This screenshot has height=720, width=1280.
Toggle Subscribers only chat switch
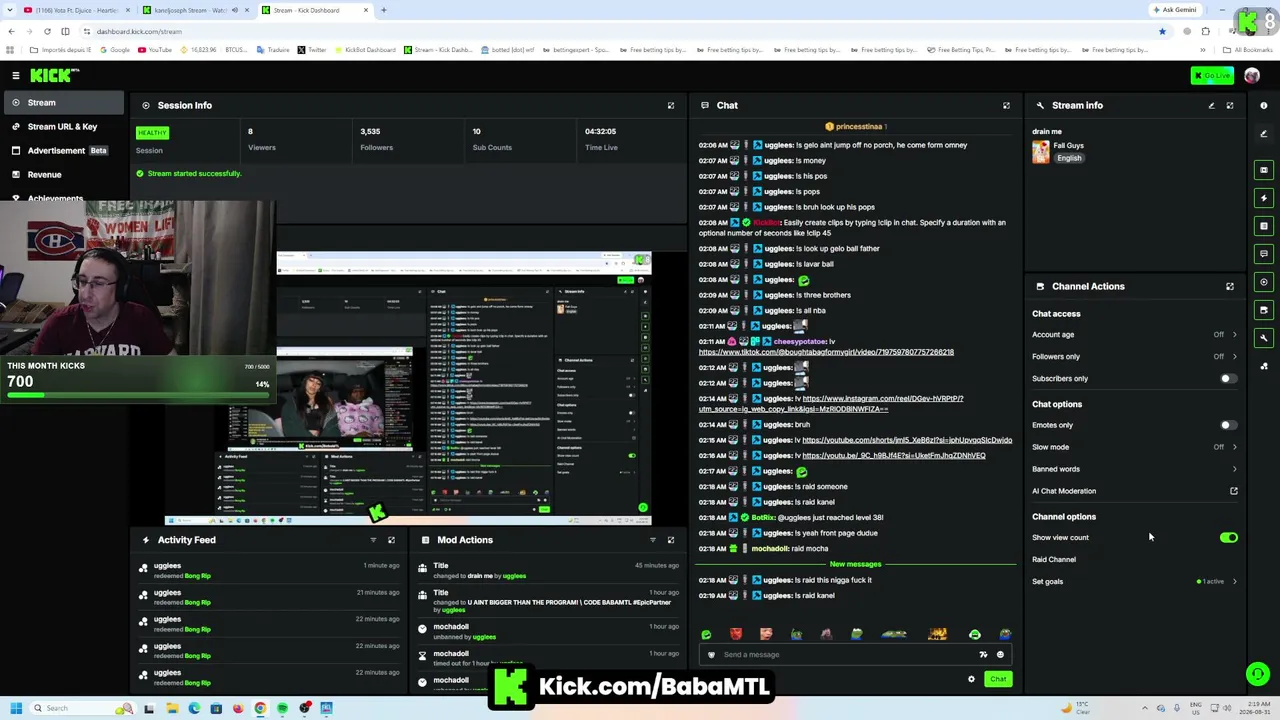[x=1228, y=379]
